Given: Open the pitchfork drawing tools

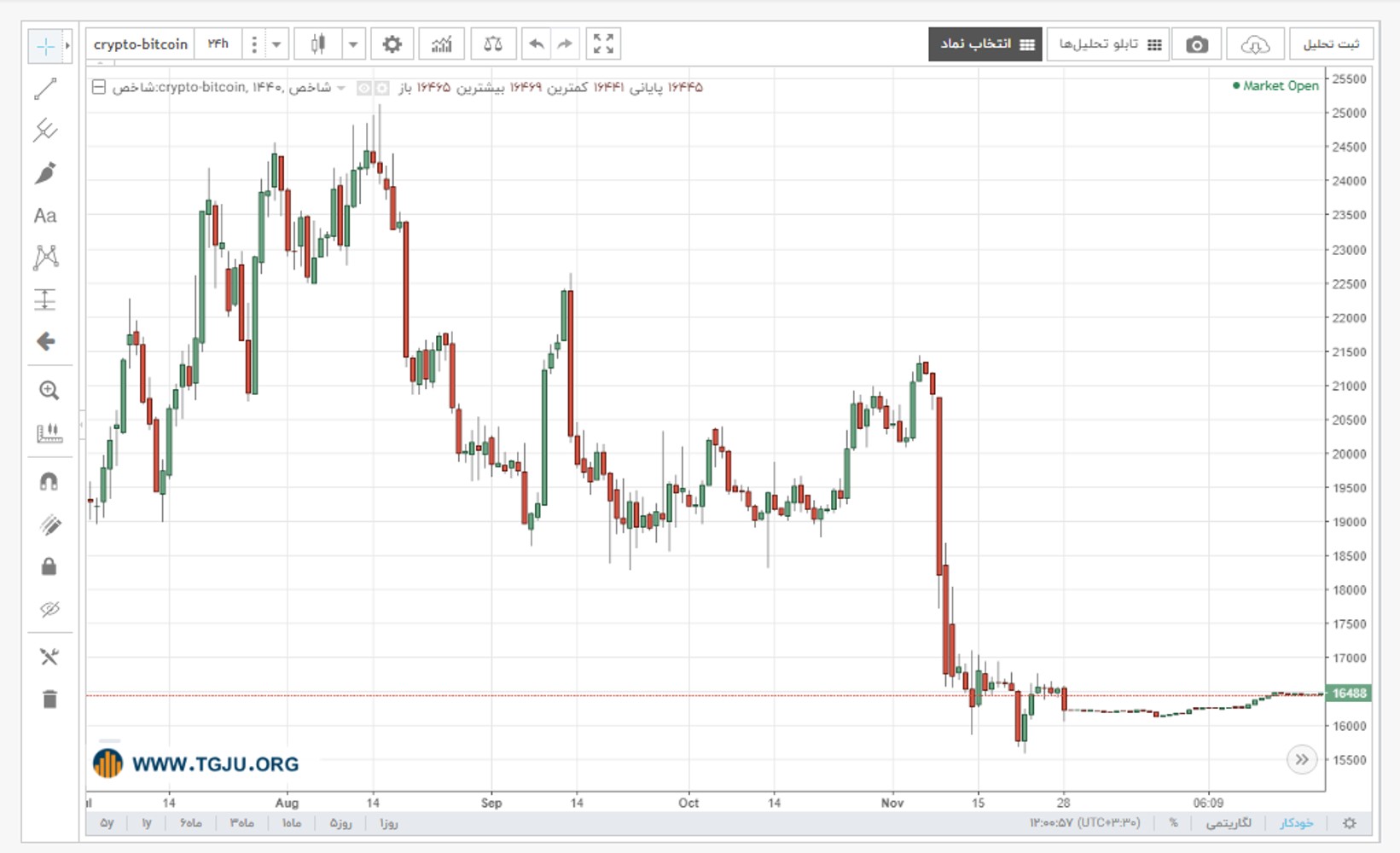Looking at the screenshot, I should 45,131.
